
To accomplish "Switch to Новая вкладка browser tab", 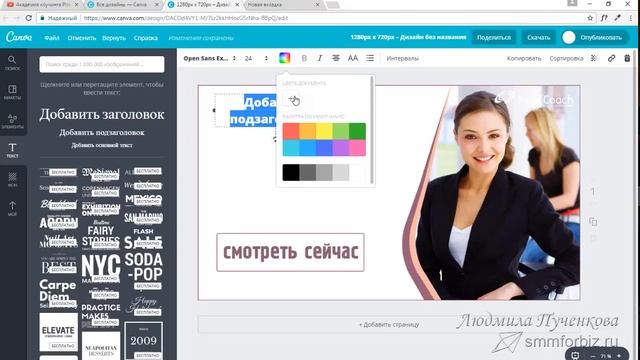I will pos(283,5).
